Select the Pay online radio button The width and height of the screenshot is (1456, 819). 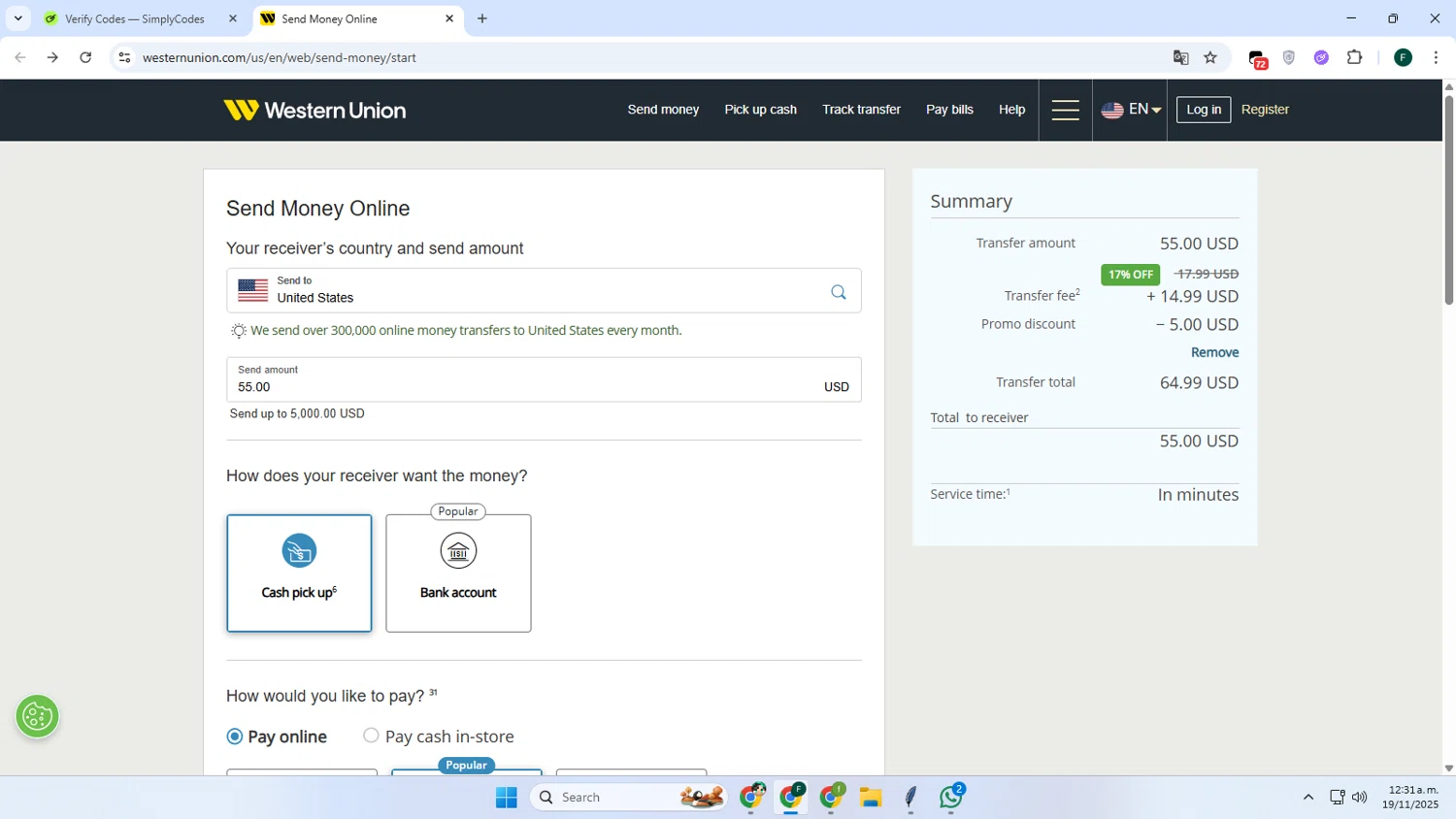pyautogui.click(x=235, y=737)
